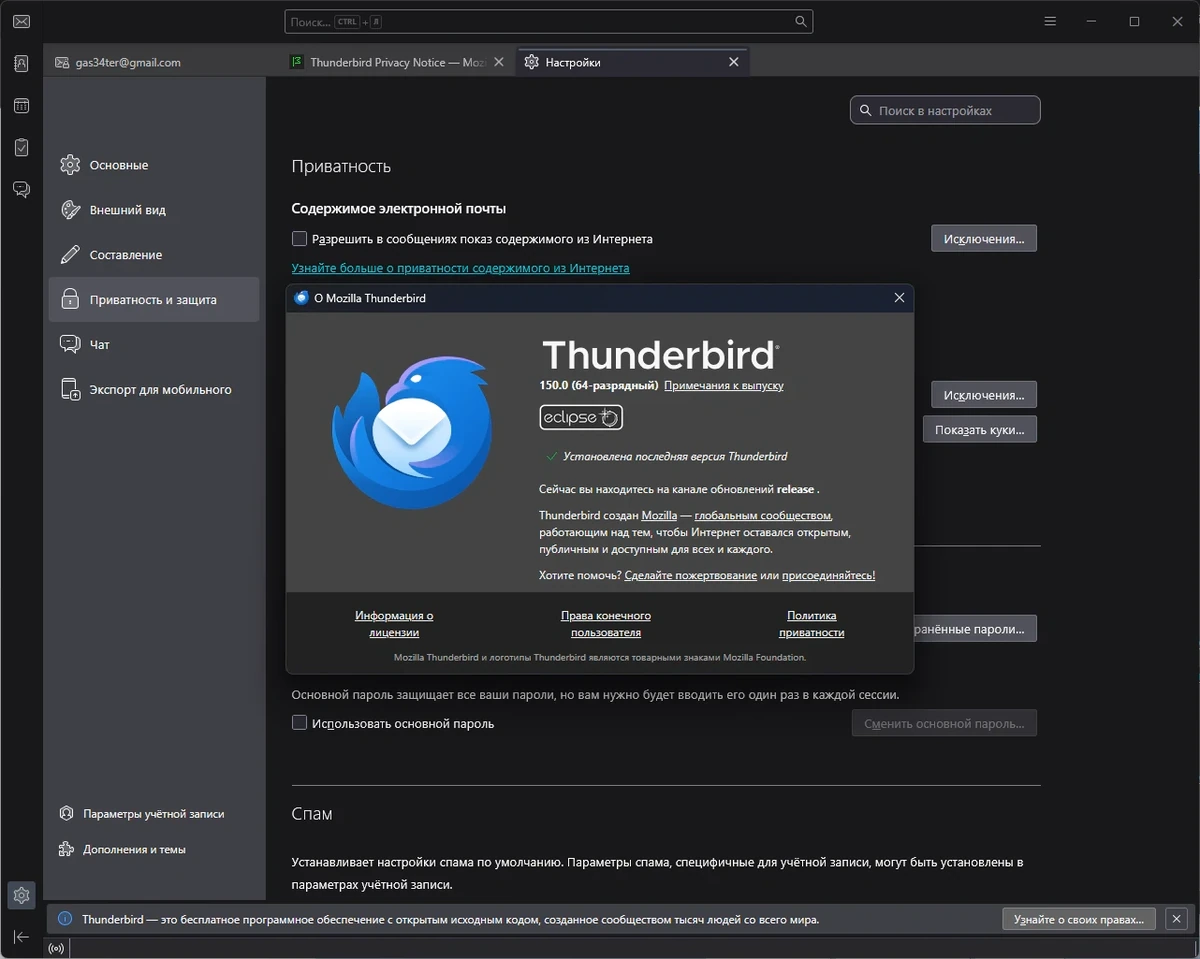
Task: Click Исключения button for remote content
Action: 984,239
